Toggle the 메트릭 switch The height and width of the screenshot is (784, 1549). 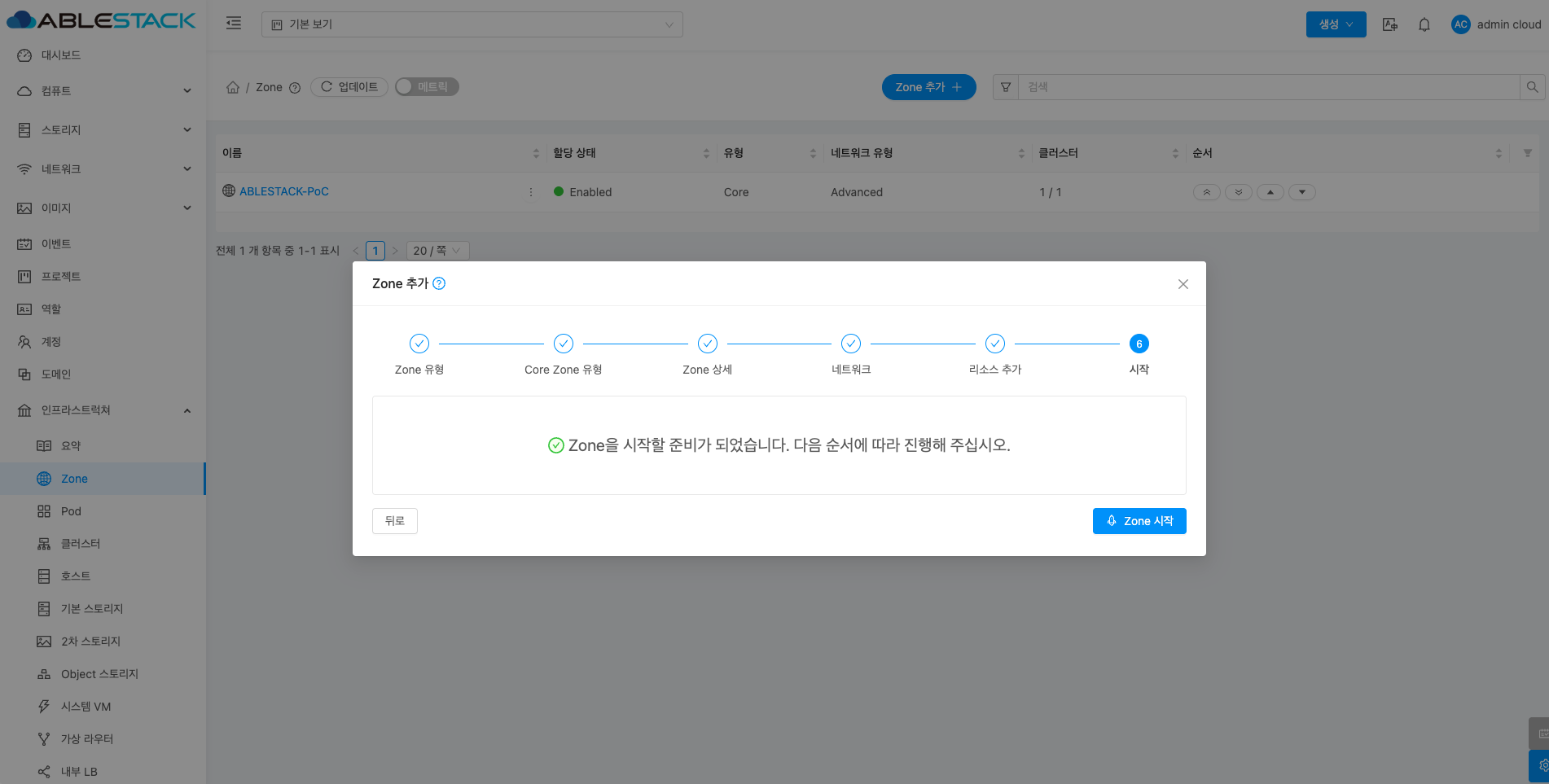click(x=427, y=87)
